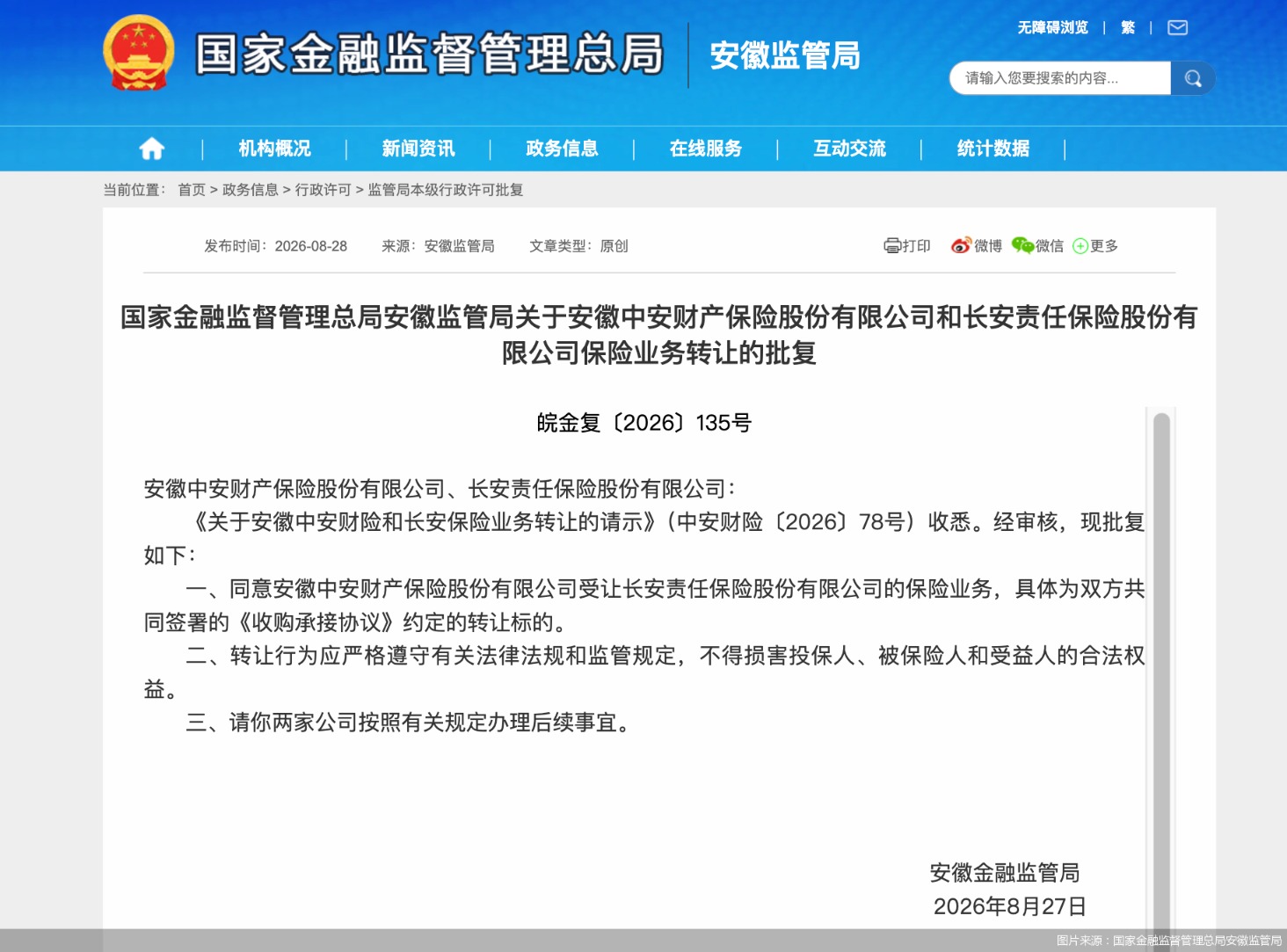This screenshot has height=952, width=1287.
Task: Open the mail envelope icon
Action: pyautogui.click(x=1177, y=28)
